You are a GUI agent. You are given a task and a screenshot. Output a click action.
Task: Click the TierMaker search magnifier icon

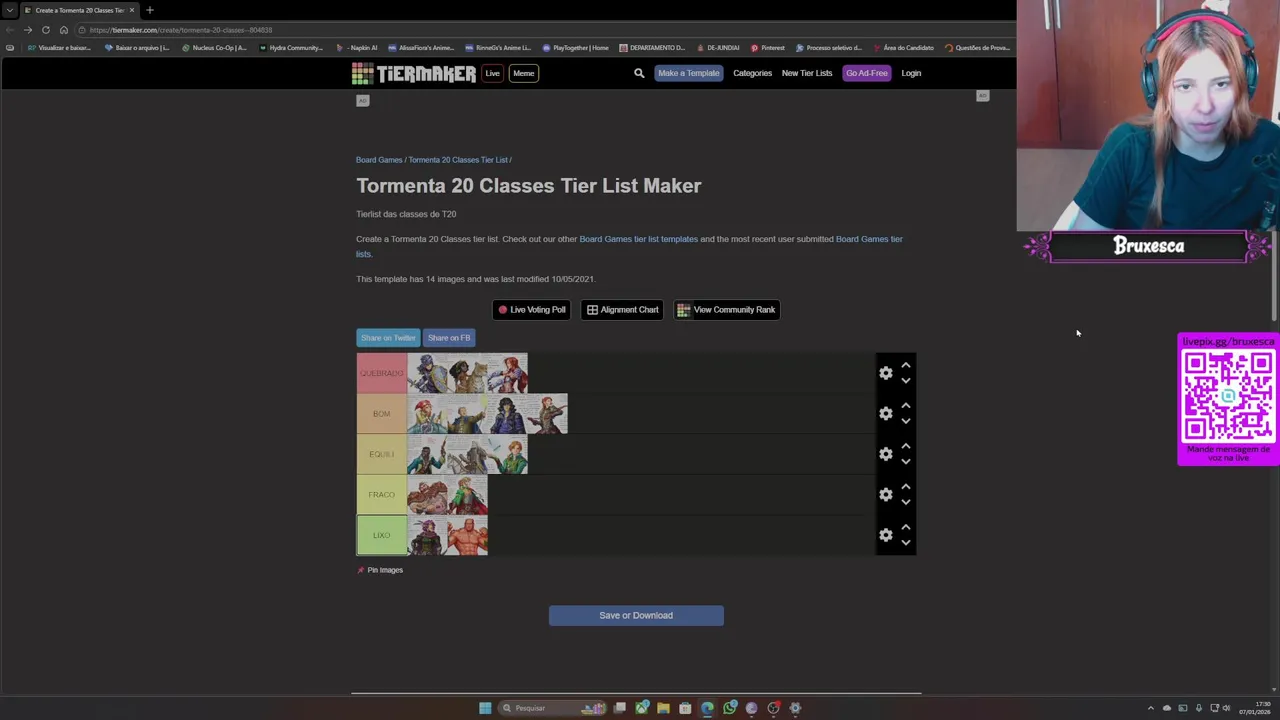tap(639, 73)
